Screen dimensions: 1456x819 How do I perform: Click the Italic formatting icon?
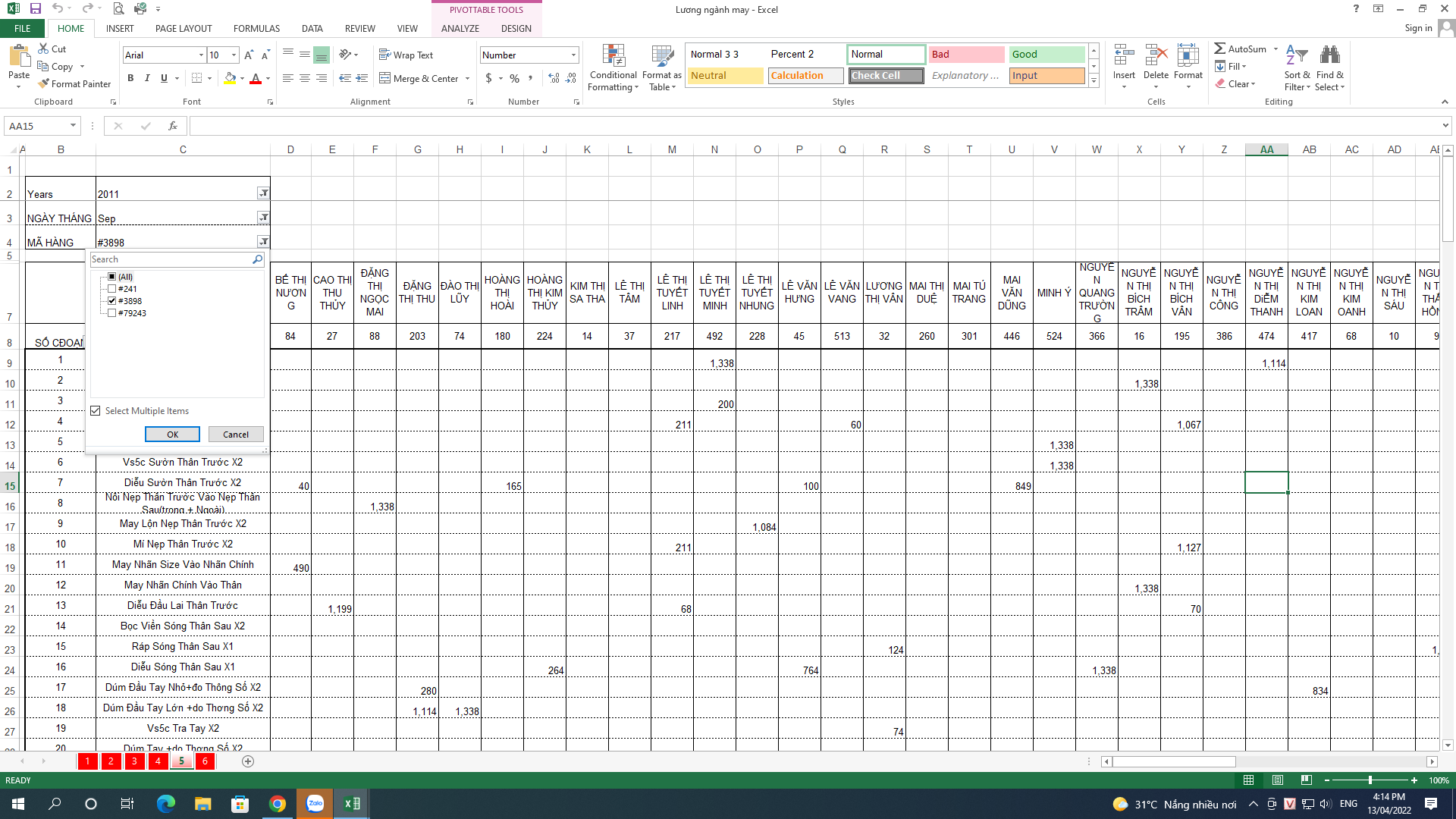coord(147,78)
